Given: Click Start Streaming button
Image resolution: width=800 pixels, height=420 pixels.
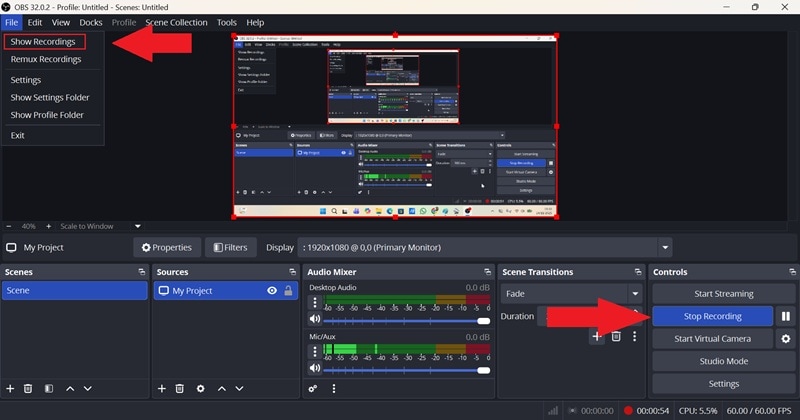Looking at the screenshot, I should (723, 293).
